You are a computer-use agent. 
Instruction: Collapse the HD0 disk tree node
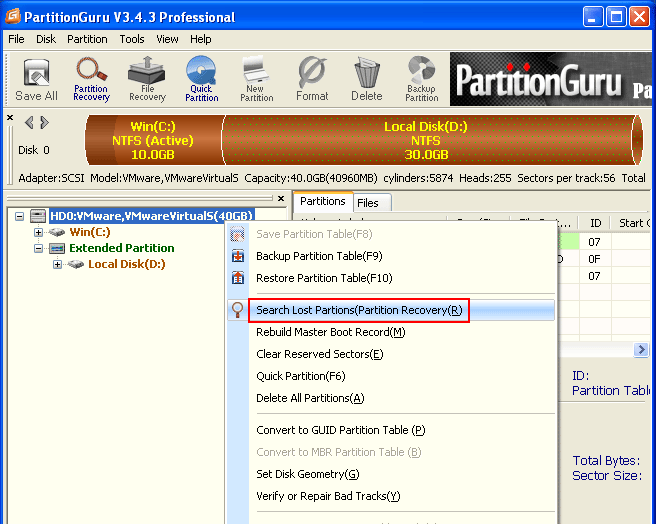pyautogui.click(x=19, y=216)
